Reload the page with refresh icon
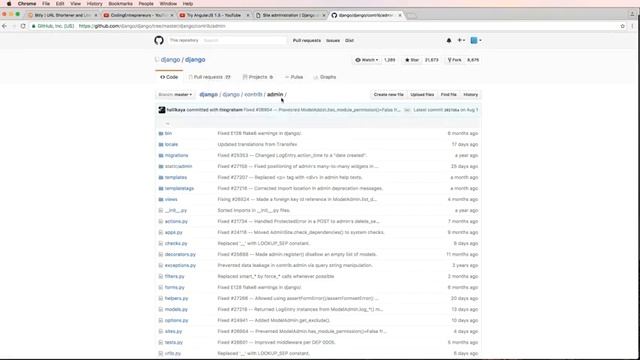Viewport: 640px width, 360px height. click(x=23, y=26)
